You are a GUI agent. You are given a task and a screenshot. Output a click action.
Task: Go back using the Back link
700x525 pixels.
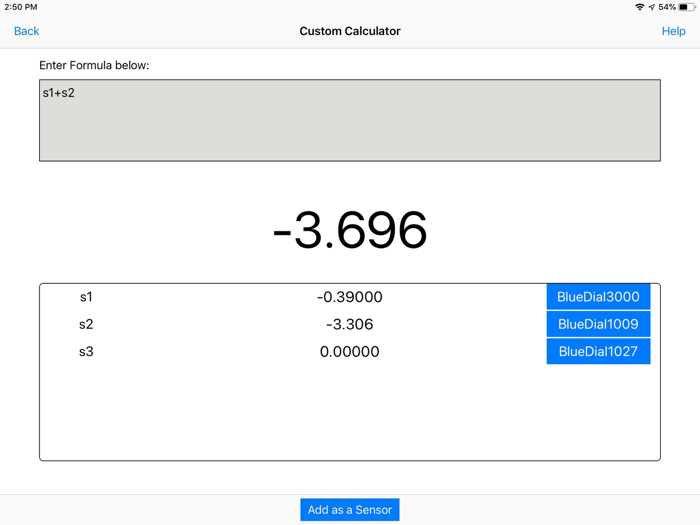[26, 31]
